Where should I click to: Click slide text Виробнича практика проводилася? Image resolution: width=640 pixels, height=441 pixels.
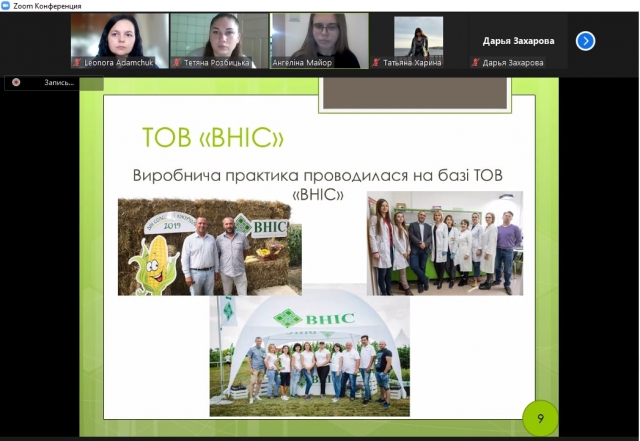click(270, 175)
